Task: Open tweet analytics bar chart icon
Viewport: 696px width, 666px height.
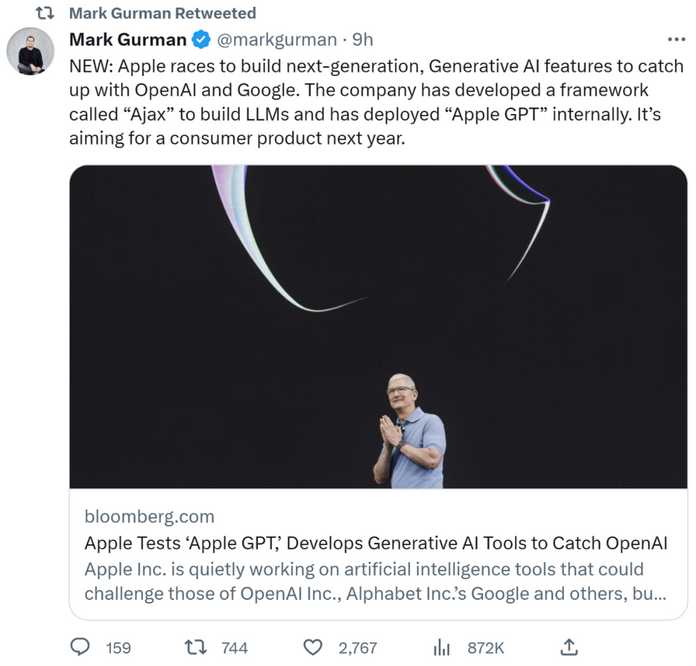Action: pyautogui.click(x=441, y=648)
